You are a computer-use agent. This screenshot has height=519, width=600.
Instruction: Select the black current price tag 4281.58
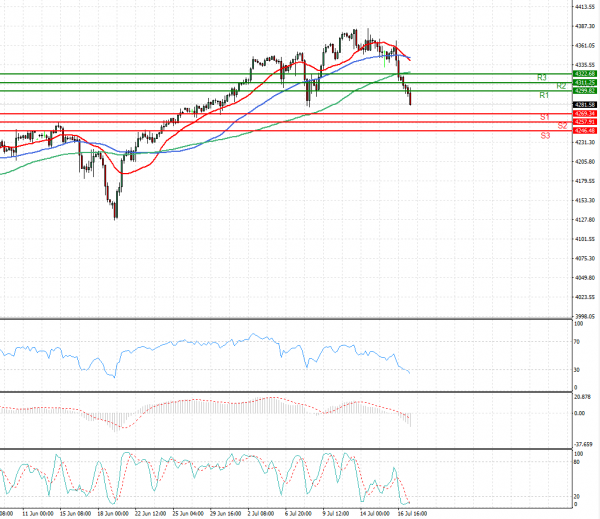pyautogui.click(x=585, y=104)
